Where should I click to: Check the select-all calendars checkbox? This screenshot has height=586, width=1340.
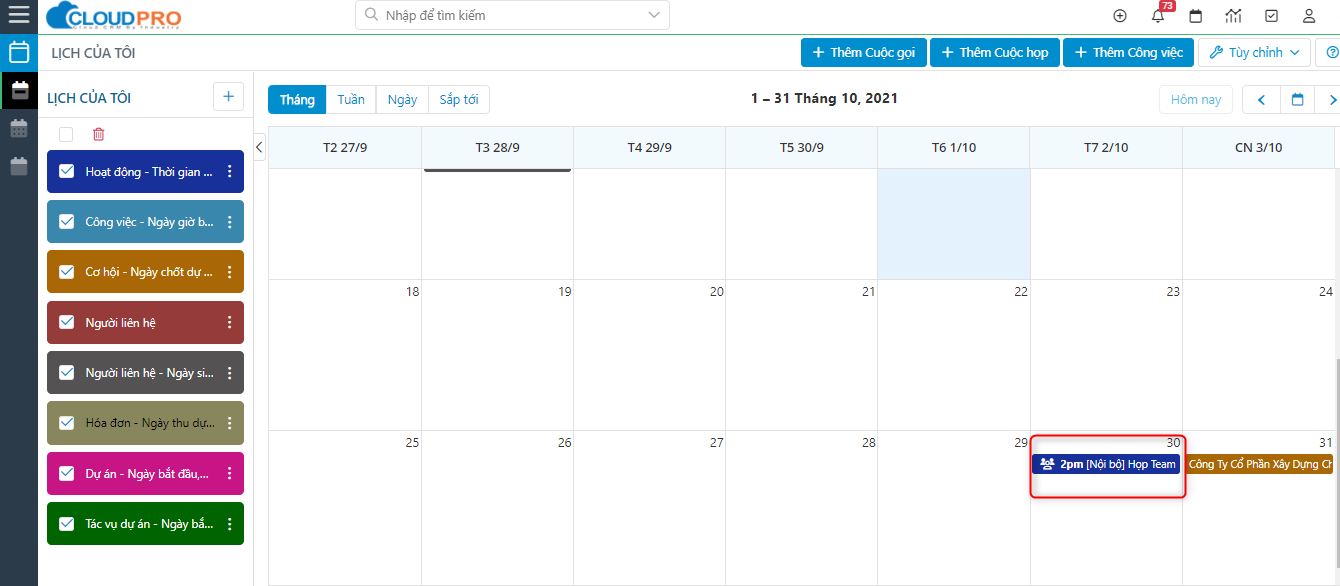click(66, 134)
